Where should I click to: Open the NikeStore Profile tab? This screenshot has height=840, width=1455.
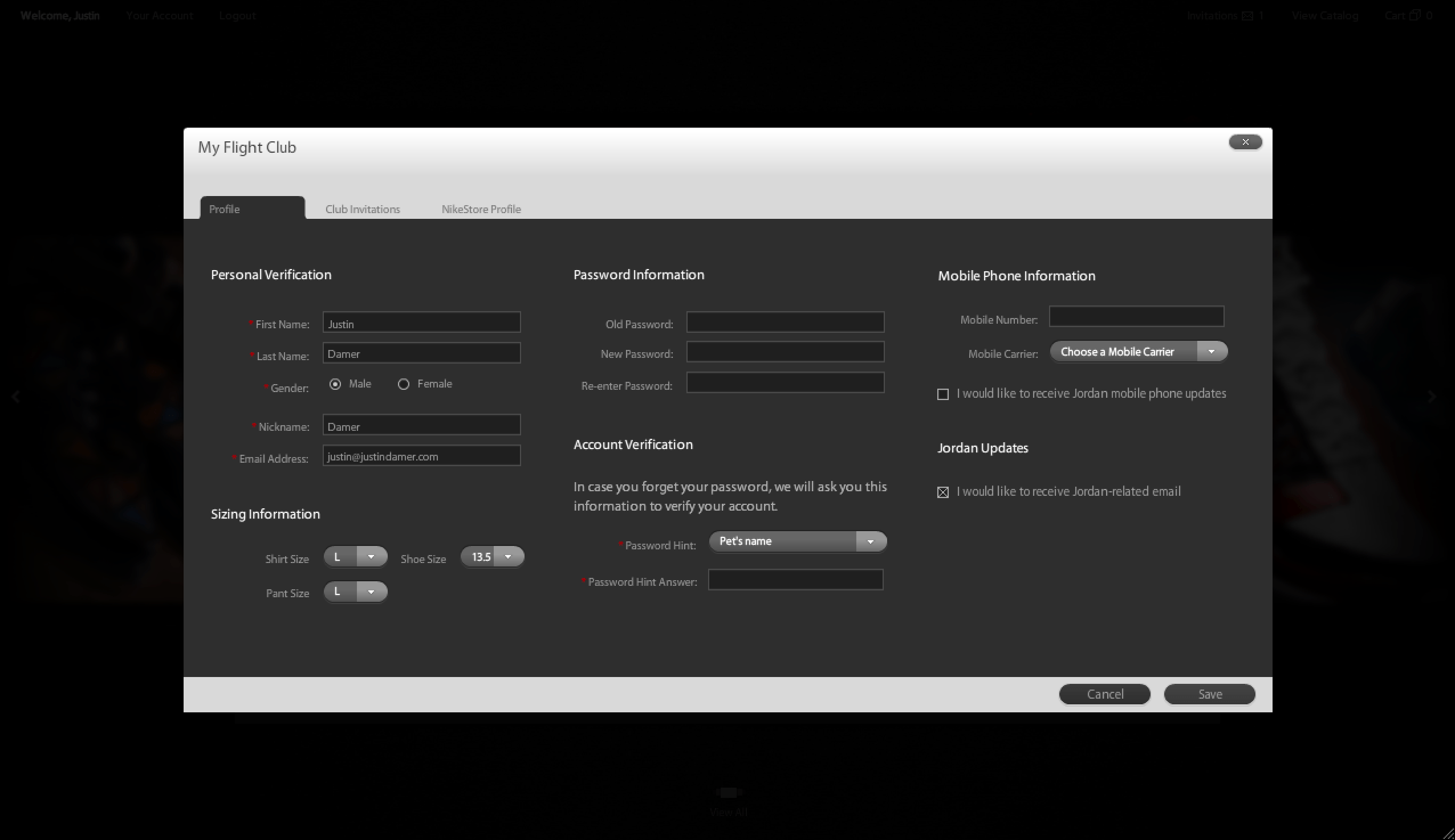pyautogui.click(x=481, y=209)
